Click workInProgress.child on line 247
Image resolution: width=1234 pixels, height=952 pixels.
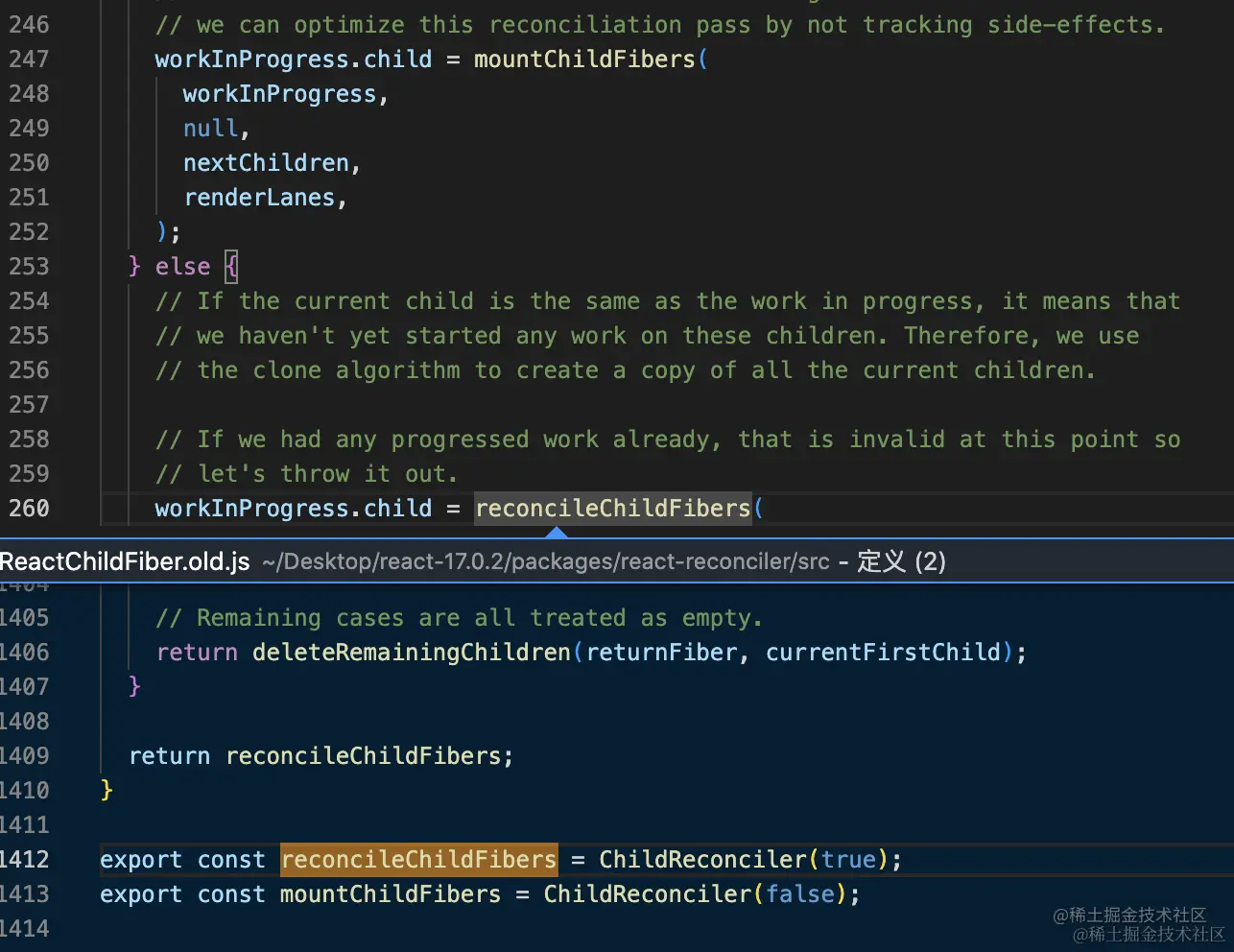point(294,59)
